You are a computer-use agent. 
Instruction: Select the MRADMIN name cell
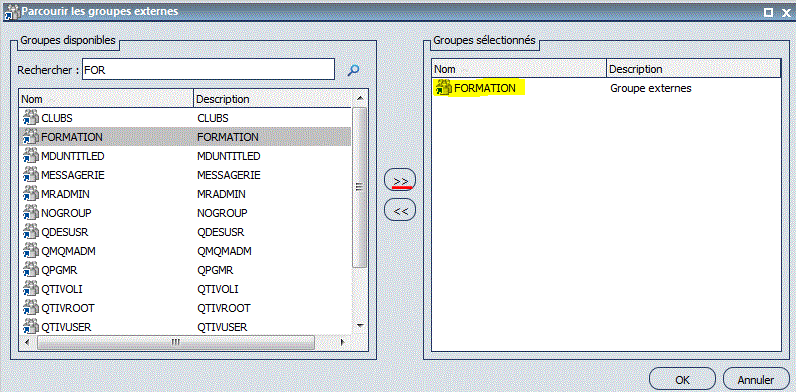click(x=65, y=194)
